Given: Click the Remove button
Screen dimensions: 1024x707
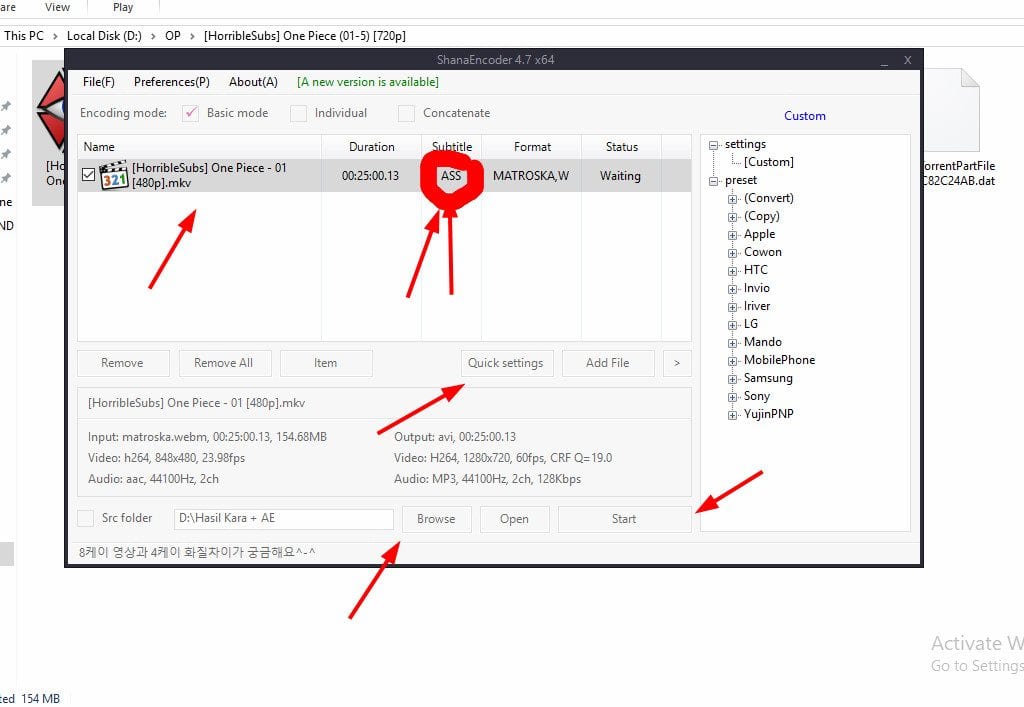Looking at the screenshot, I should point(123,363).
